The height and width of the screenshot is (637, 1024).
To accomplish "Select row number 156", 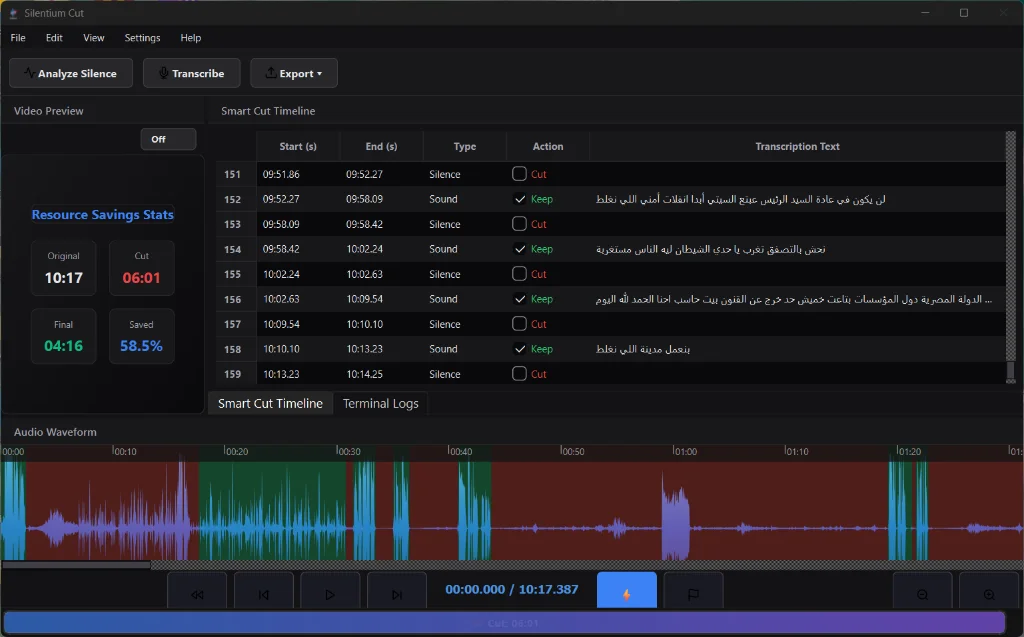I will coord(232,299).
